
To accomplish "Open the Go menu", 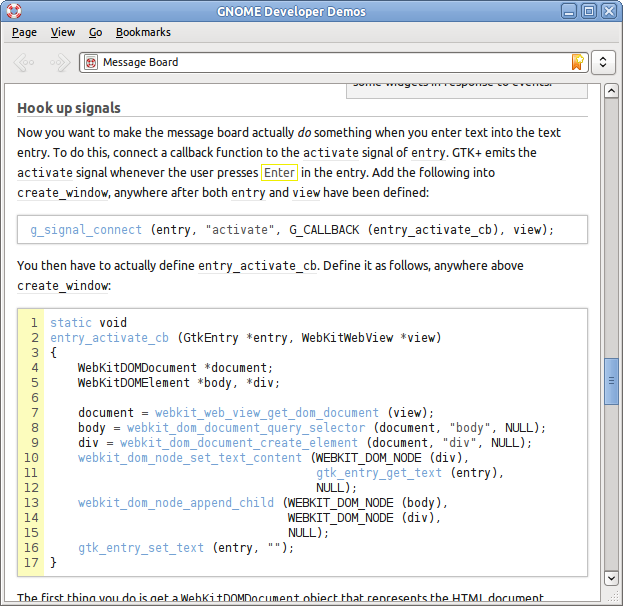I will (95, 32).
